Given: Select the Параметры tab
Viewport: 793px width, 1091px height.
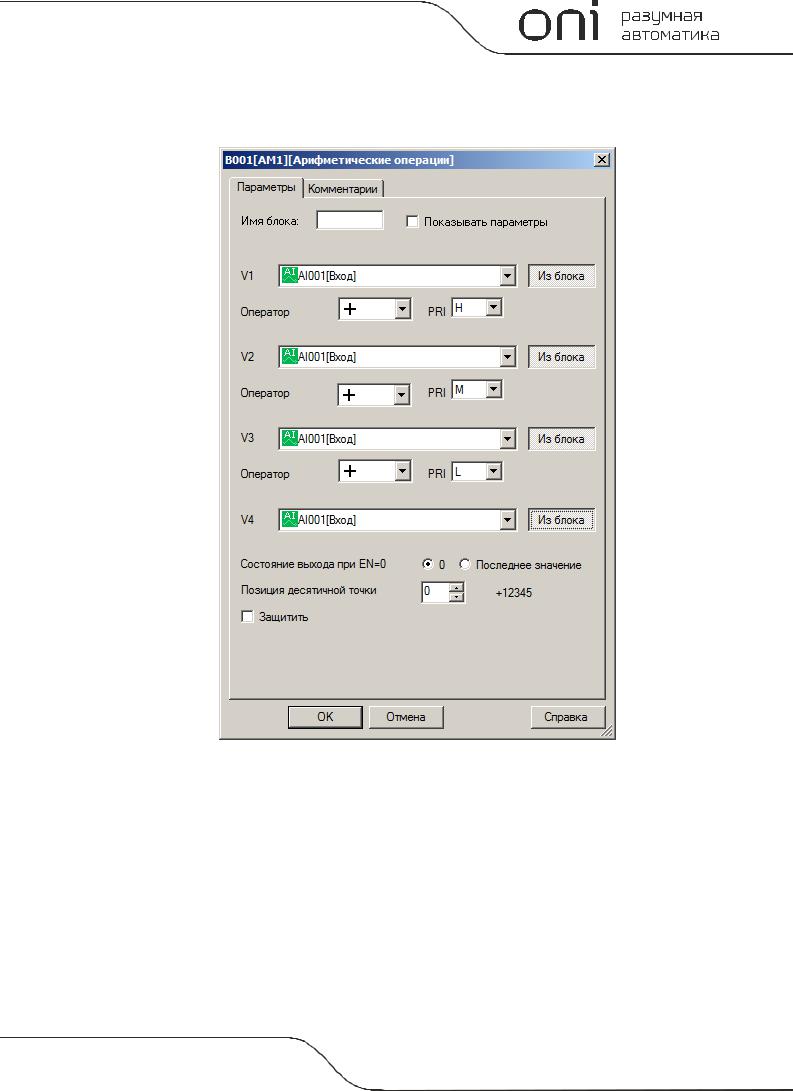Looking at the screenshot, I should click(x=266, y=187).
